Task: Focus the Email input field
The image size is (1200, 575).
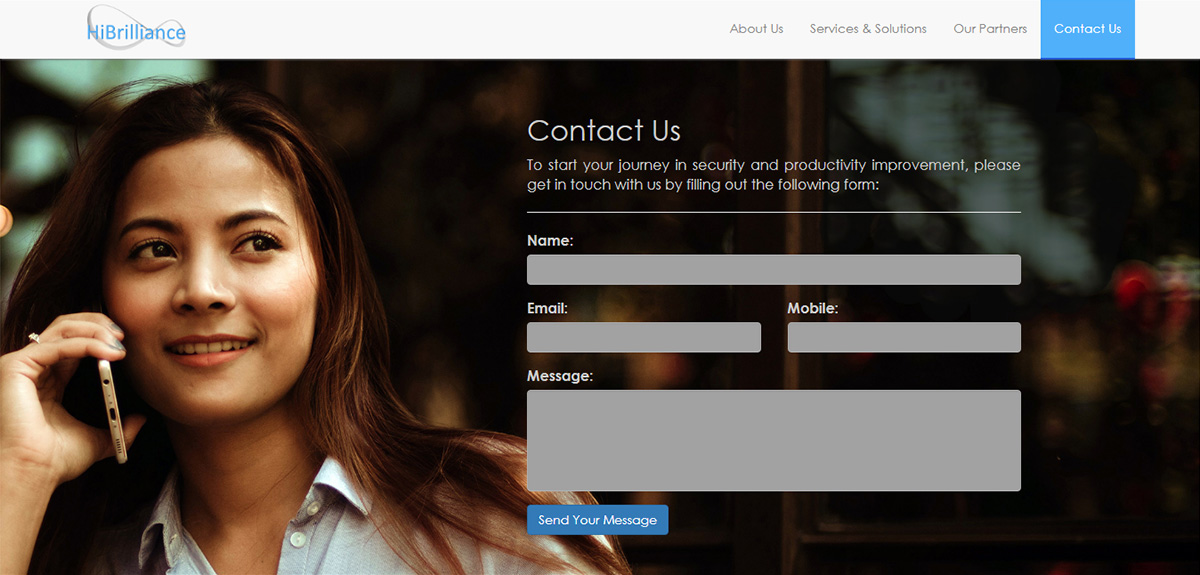Action: pos(644,337)
